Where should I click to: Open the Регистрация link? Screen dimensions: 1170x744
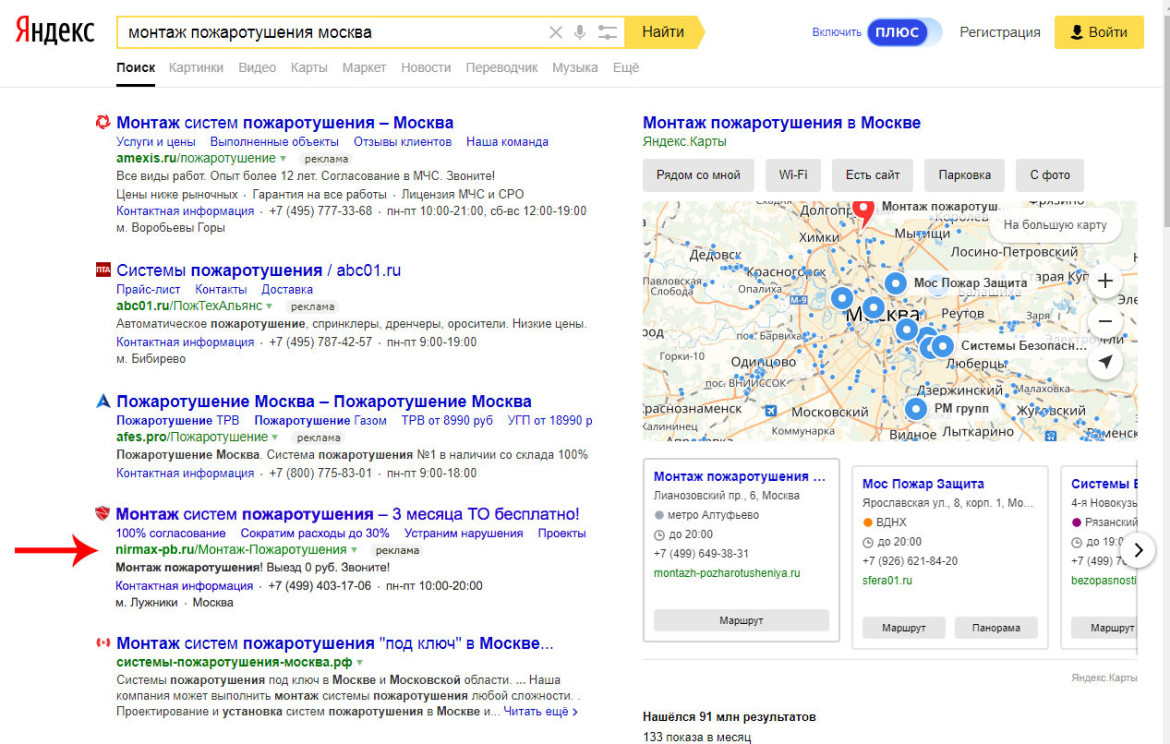[x=999, y=32]
